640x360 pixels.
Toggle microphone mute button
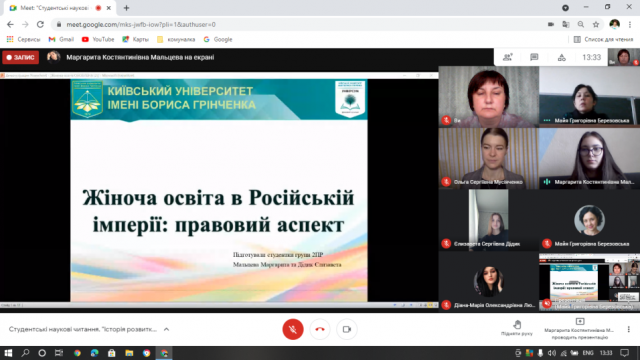click(293, 329)
